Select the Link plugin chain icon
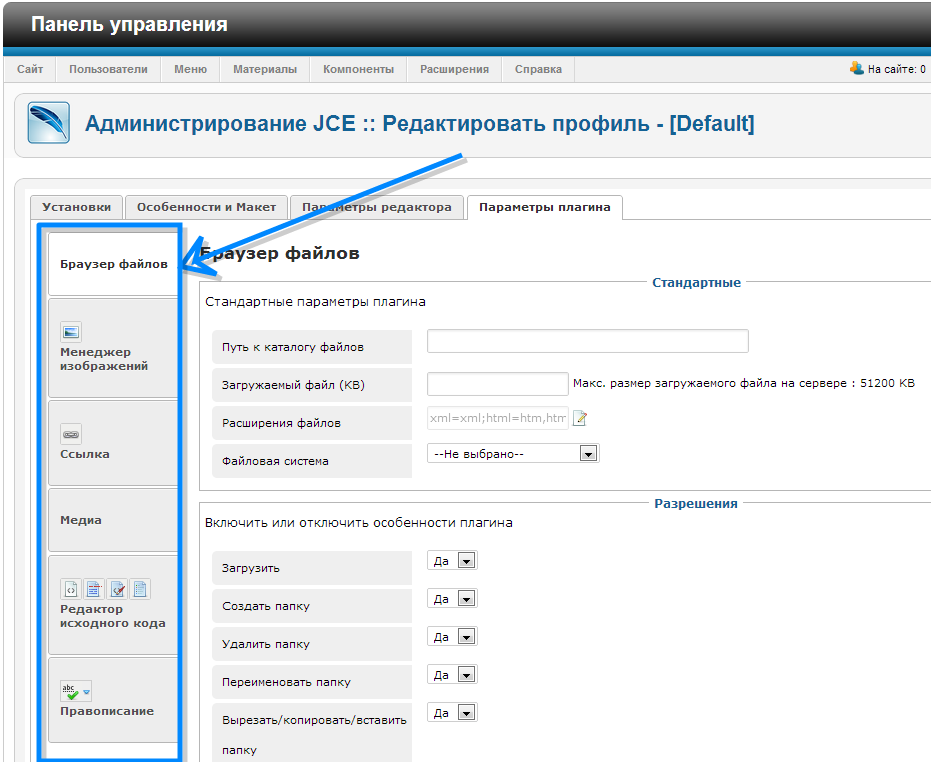 tap(71, 434)
